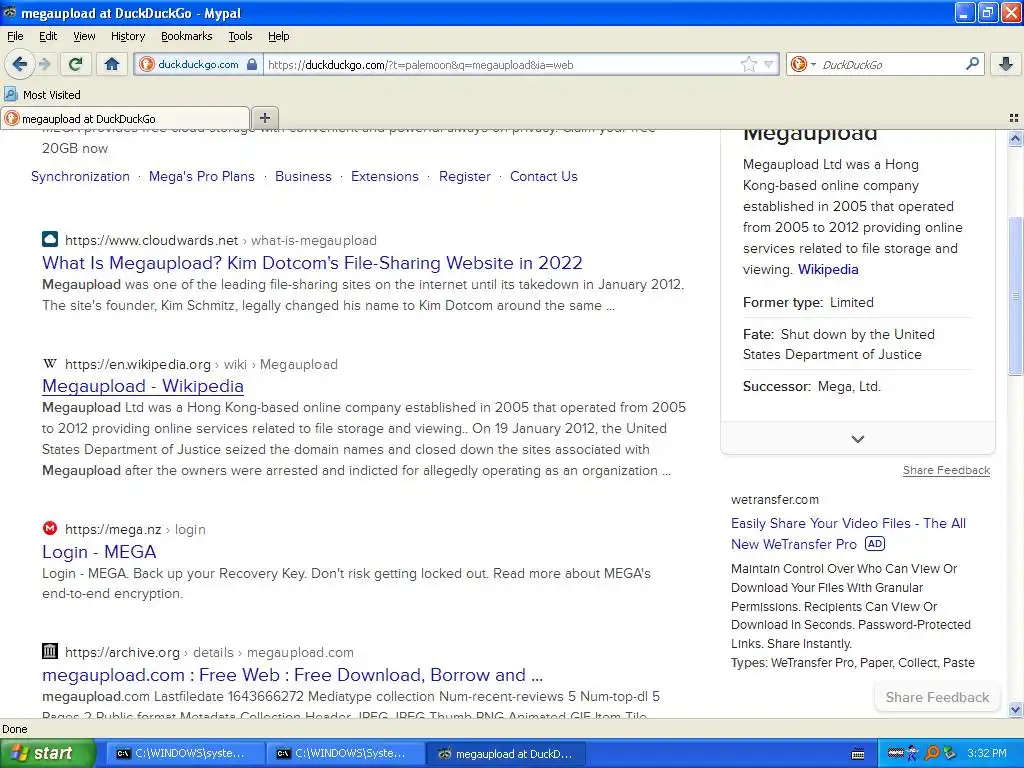Select the megaupload at DuckD... taskbar button

click(505, 754)
